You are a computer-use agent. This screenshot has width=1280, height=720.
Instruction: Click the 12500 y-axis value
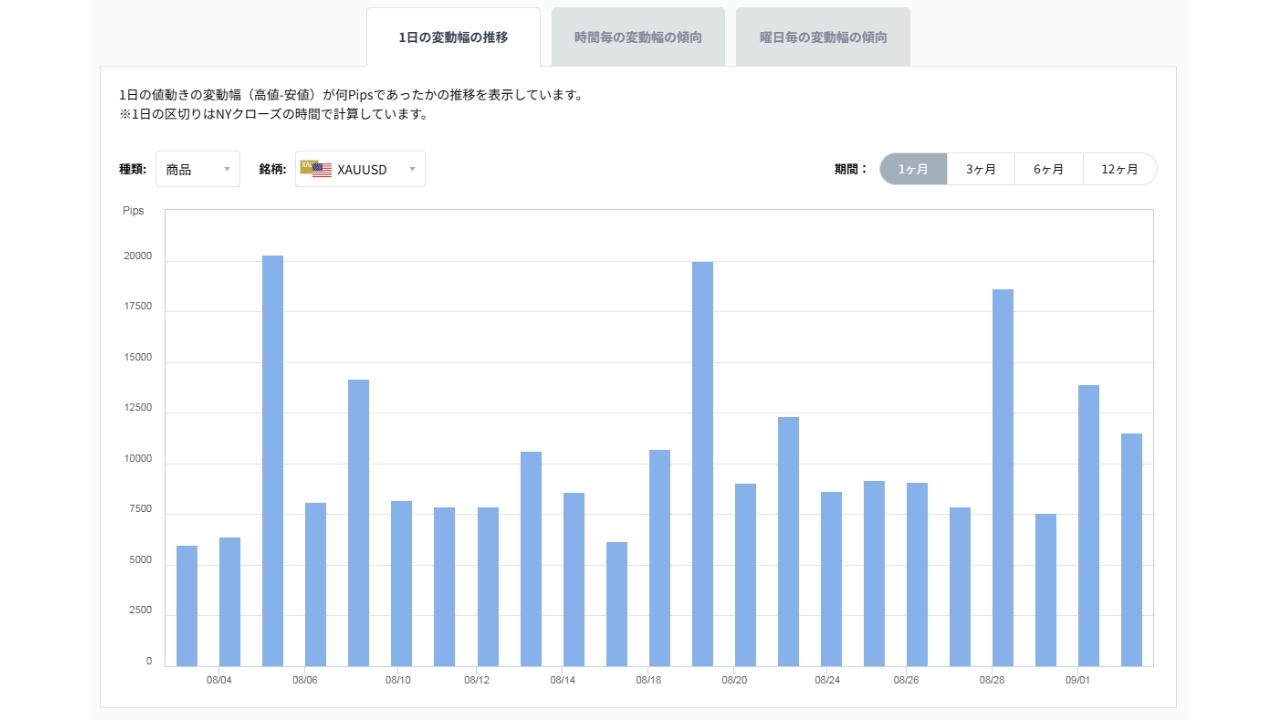pyautogui.click(x=138, y=408)
